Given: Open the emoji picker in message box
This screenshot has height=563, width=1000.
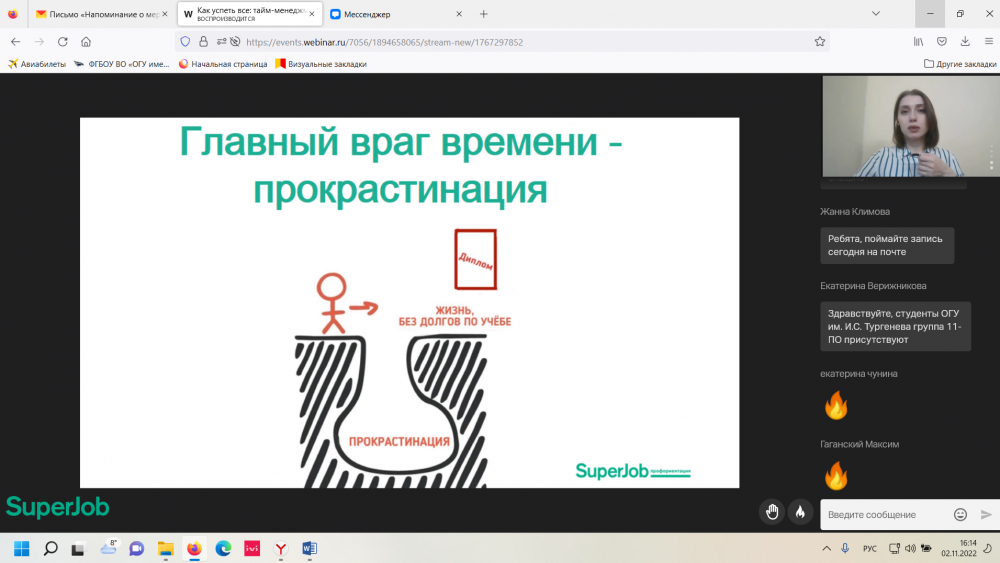Looking at the screenshot, I should [x=960, y=514].
